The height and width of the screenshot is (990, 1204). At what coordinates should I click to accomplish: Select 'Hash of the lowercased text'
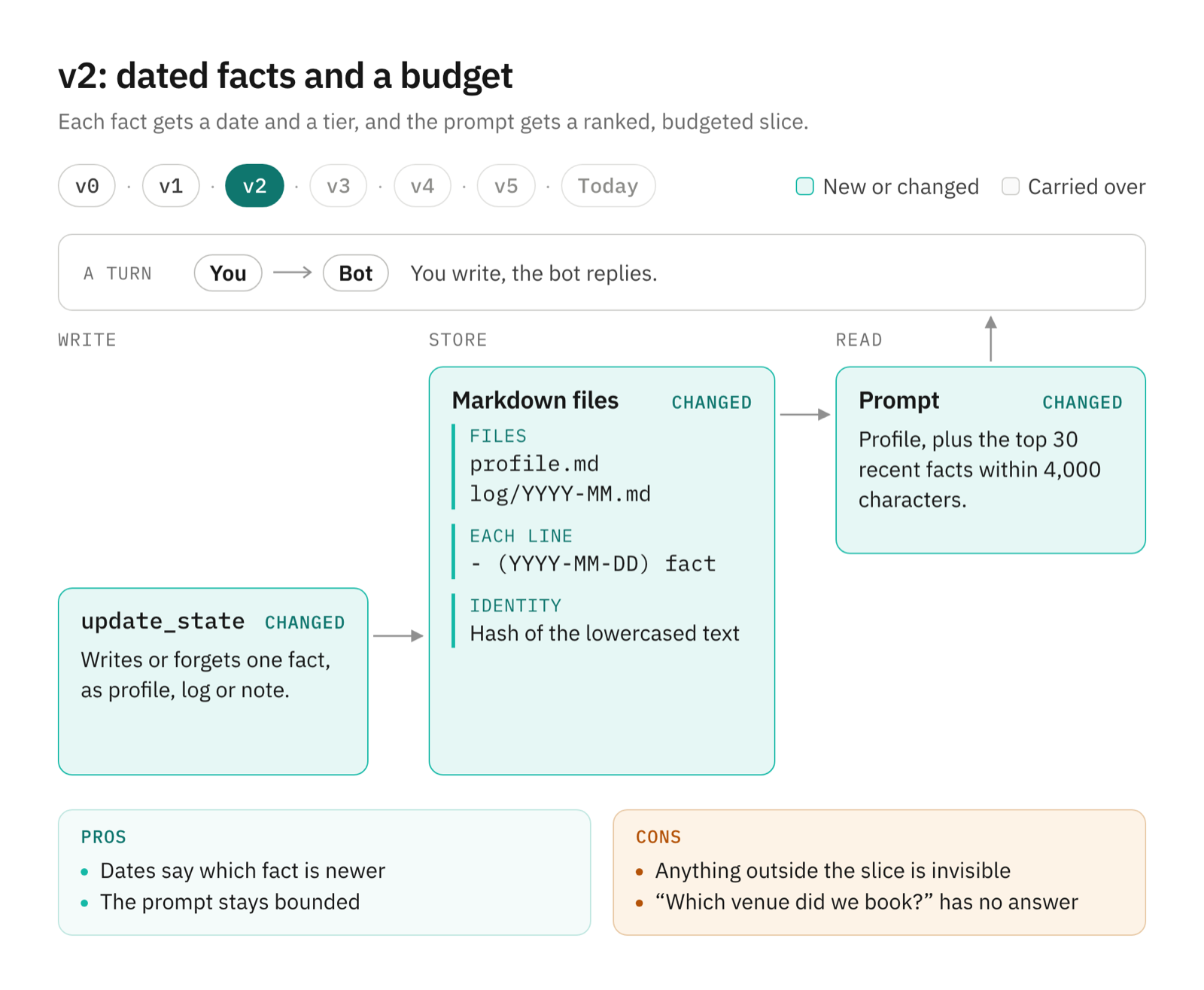[x=604, y=634]
